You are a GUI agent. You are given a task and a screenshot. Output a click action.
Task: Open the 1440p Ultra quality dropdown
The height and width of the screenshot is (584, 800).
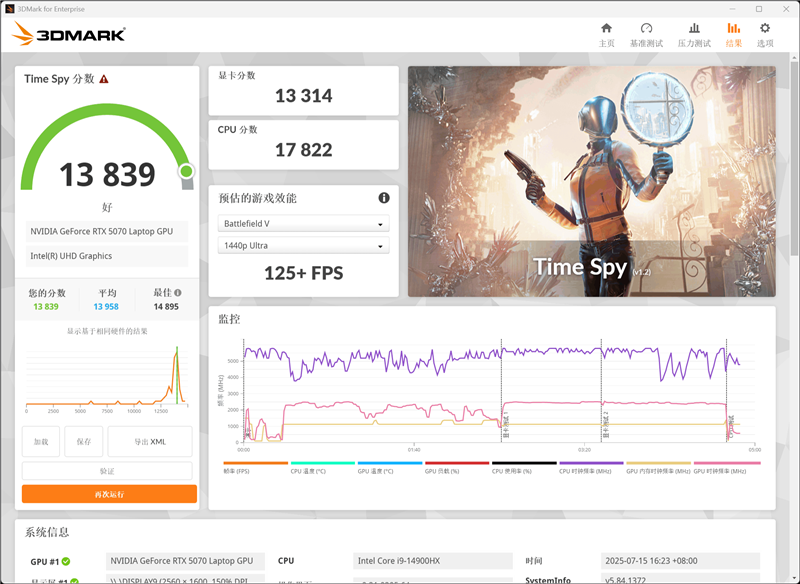(x=302, y=246)
